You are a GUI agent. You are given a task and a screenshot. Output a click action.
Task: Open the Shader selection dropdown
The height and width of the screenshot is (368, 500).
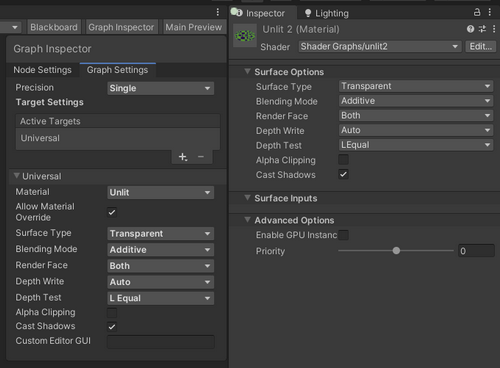point(380,46)
